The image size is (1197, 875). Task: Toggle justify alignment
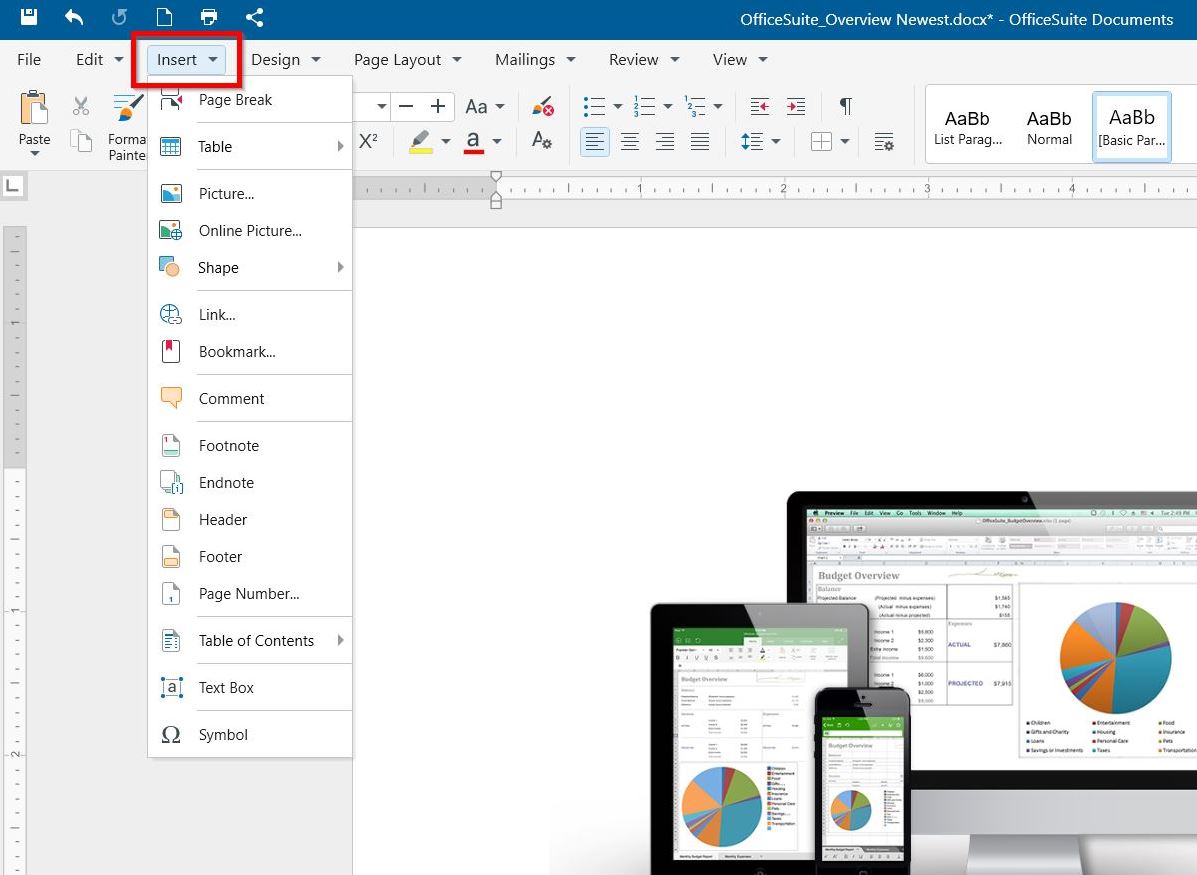pos(700,141)
